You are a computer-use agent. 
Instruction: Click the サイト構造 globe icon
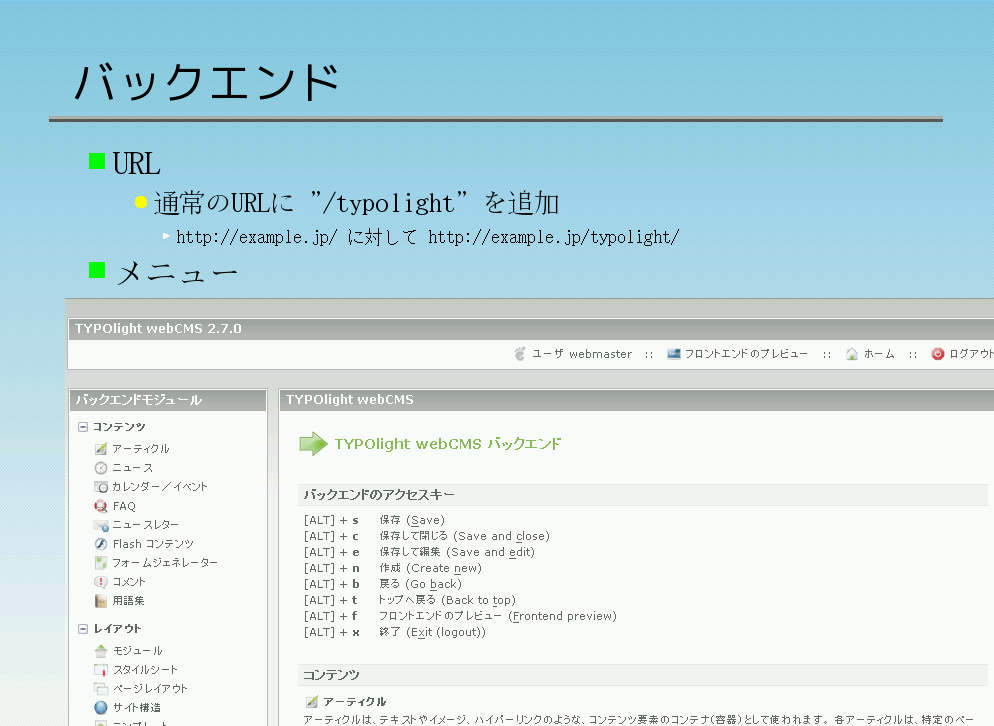coord(101,708)
